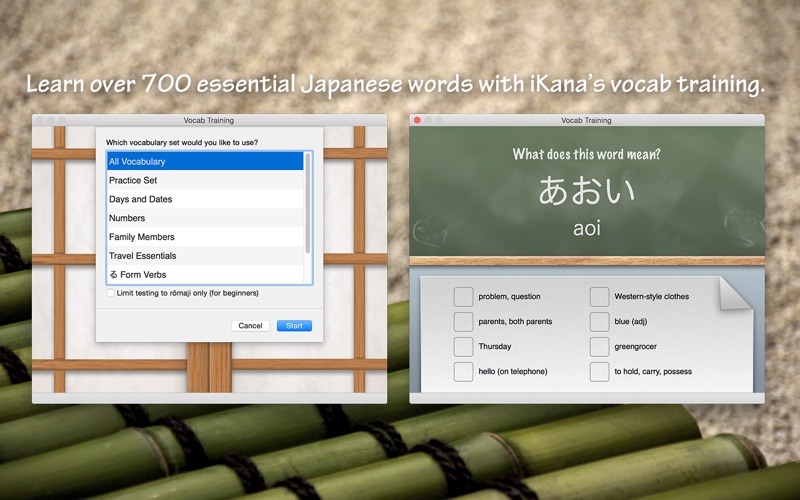The width and height of the screenshot is (800, 500).
Task: Pick the Numbers vocabulary set
Action: coord(205,218)
